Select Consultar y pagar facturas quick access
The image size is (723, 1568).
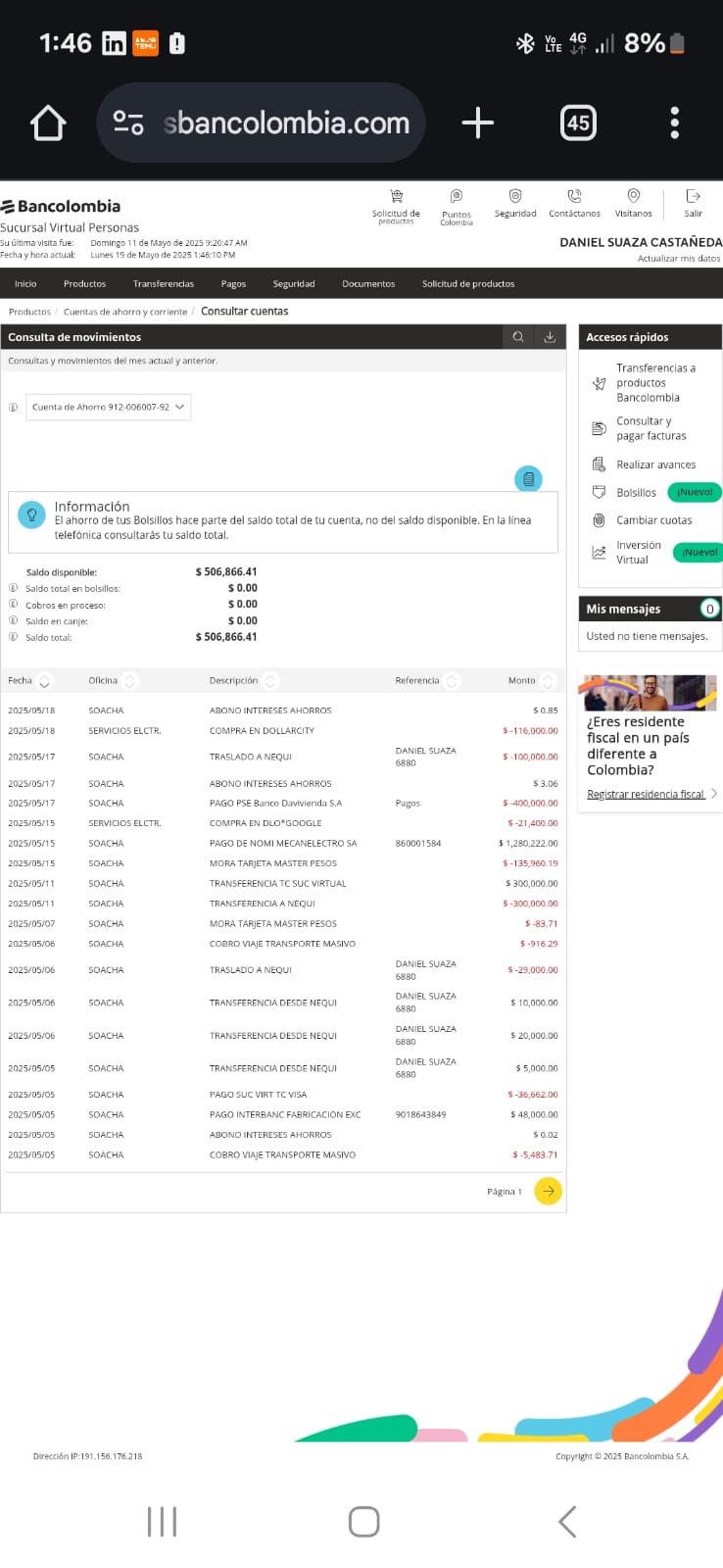[x=651, y=428]
